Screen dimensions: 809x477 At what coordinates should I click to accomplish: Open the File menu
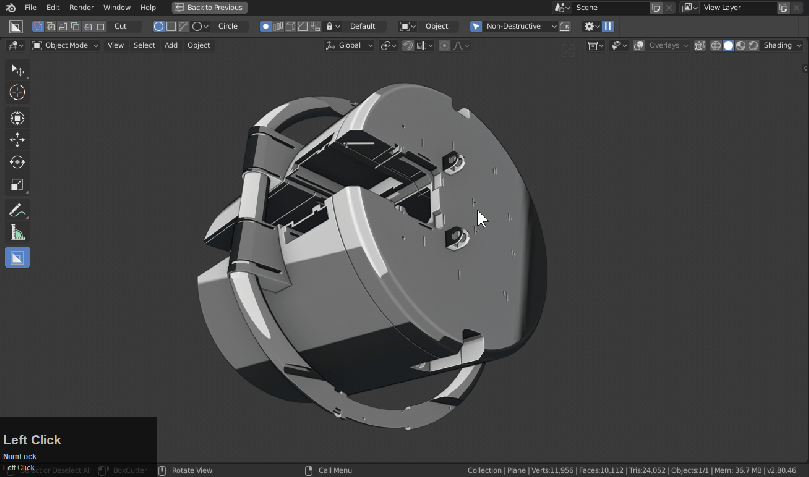click(x=30, y=7)
